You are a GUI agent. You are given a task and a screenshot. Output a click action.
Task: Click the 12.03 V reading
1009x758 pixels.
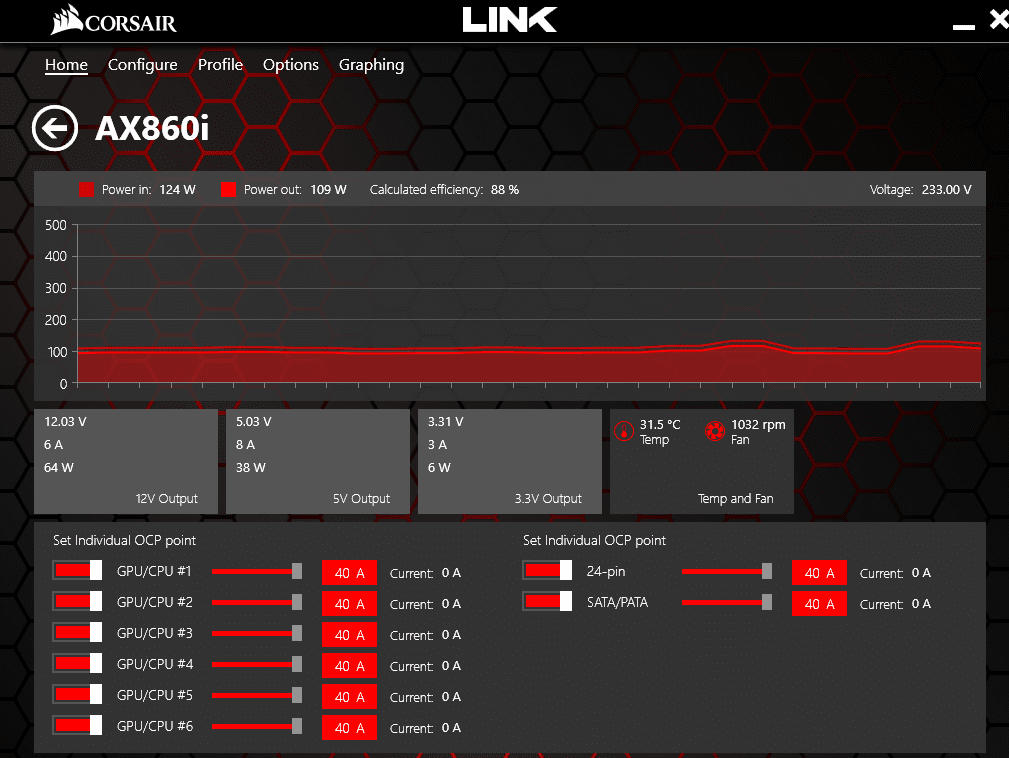65,421
